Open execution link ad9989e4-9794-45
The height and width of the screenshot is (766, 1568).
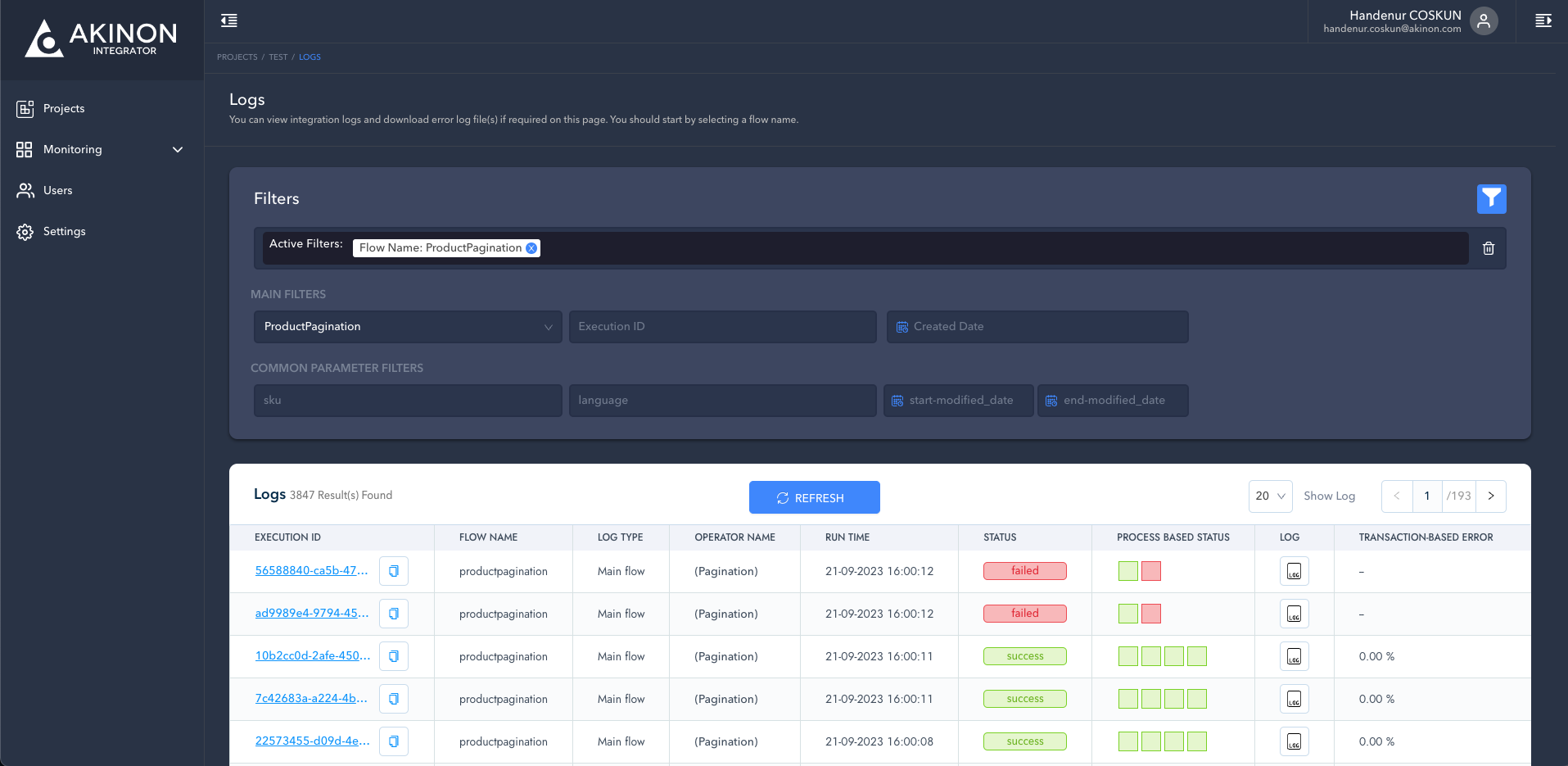click(311, 614)
